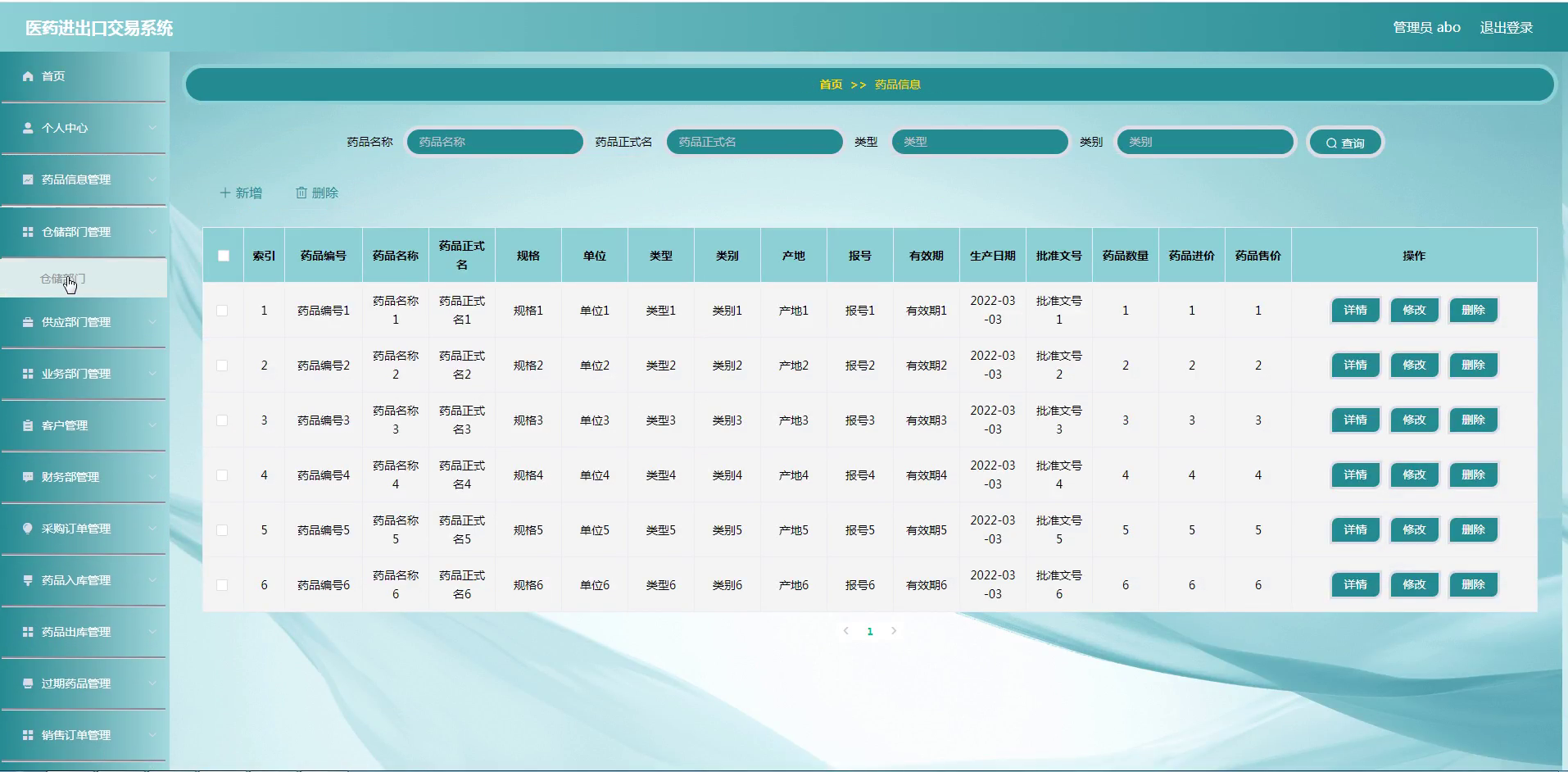Click the bulb icon for 采购订单管理
The height and width of the screenshot is (772, 1568).
pyautogui.click(x=28, y=529)
